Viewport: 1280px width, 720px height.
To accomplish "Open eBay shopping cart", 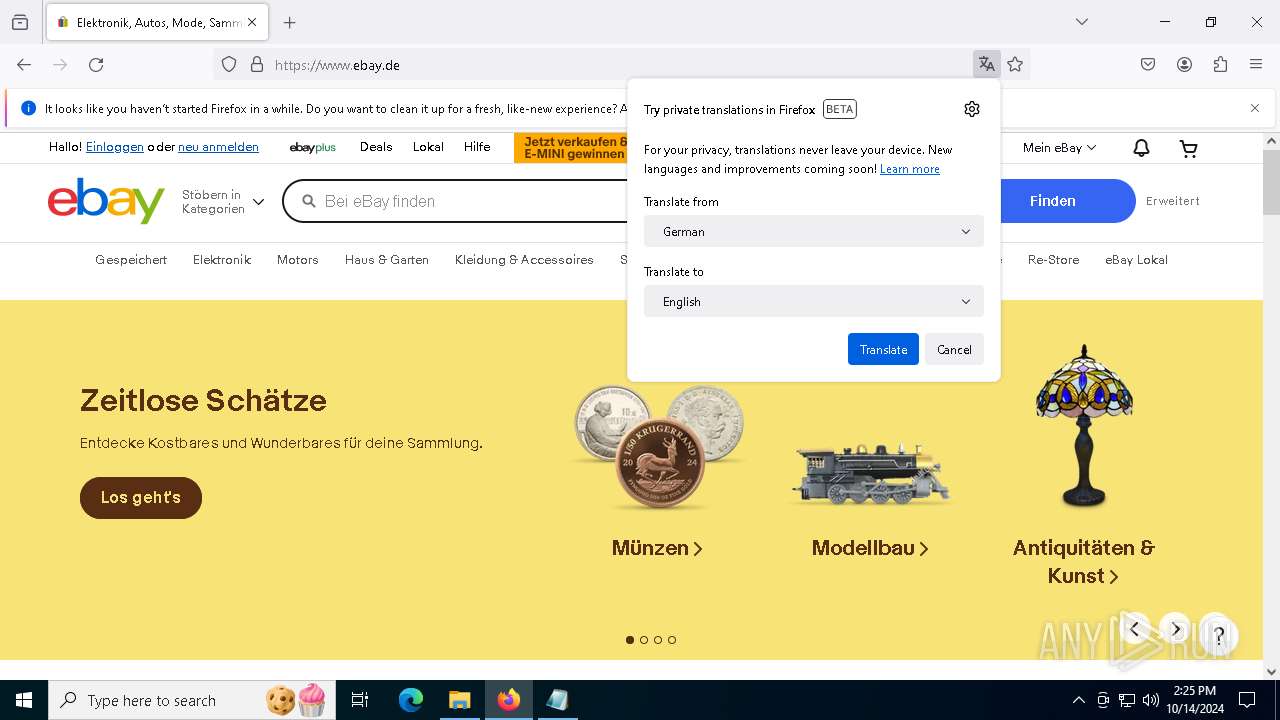I will (1189, 148).
